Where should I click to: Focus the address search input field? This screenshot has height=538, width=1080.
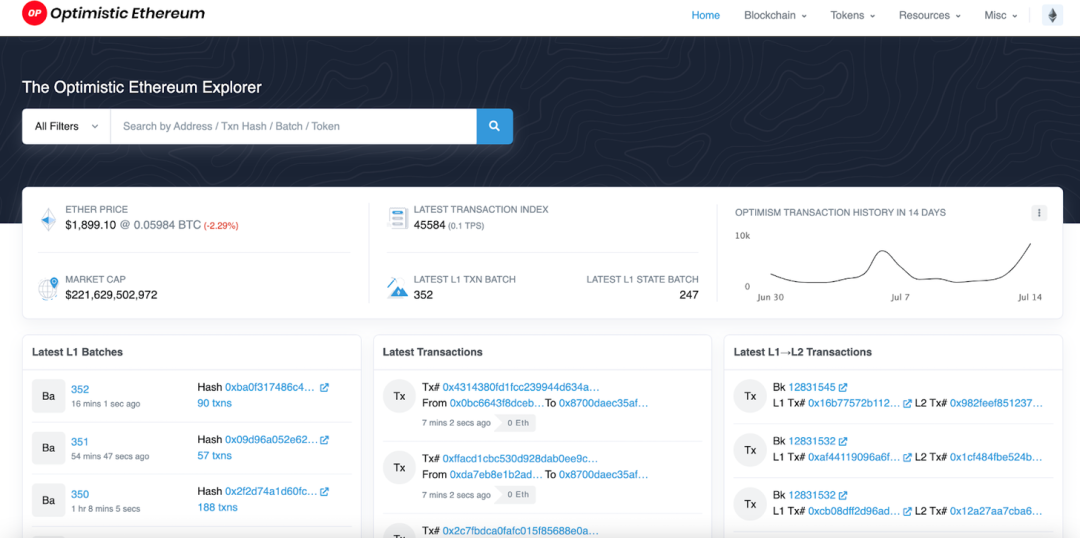(x=293, y=126)
